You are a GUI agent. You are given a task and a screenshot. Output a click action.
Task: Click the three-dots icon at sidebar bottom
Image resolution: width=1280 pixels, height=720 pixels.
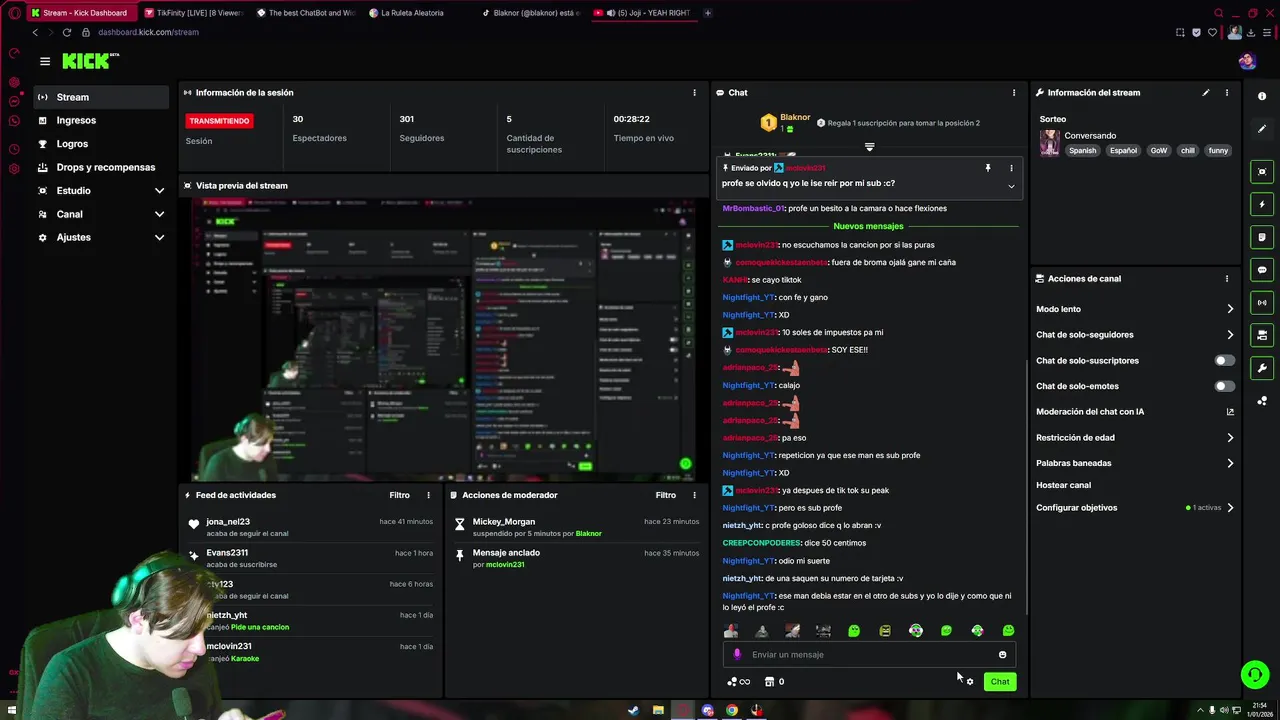[x=1262, y=401]
